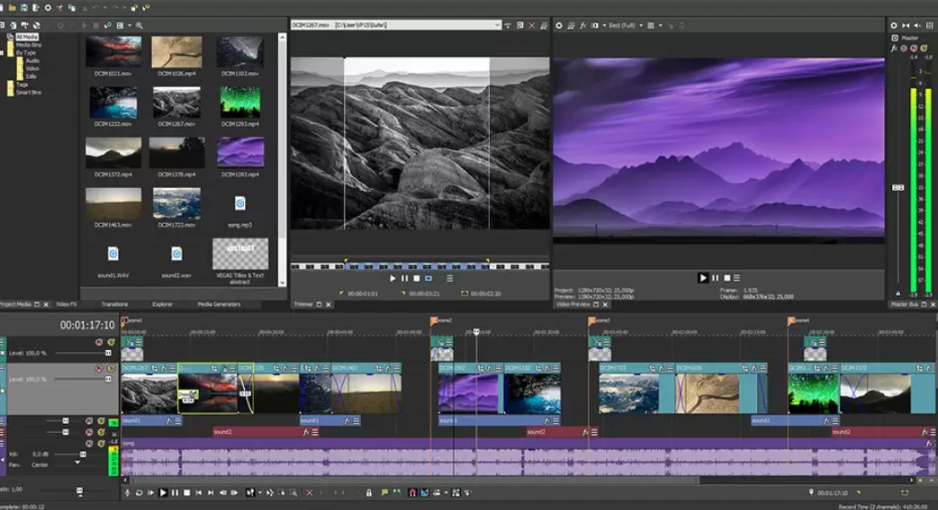Open the Trimmer media path dropdown
This screenshot has width=938, height=510.
coord(496,25)
